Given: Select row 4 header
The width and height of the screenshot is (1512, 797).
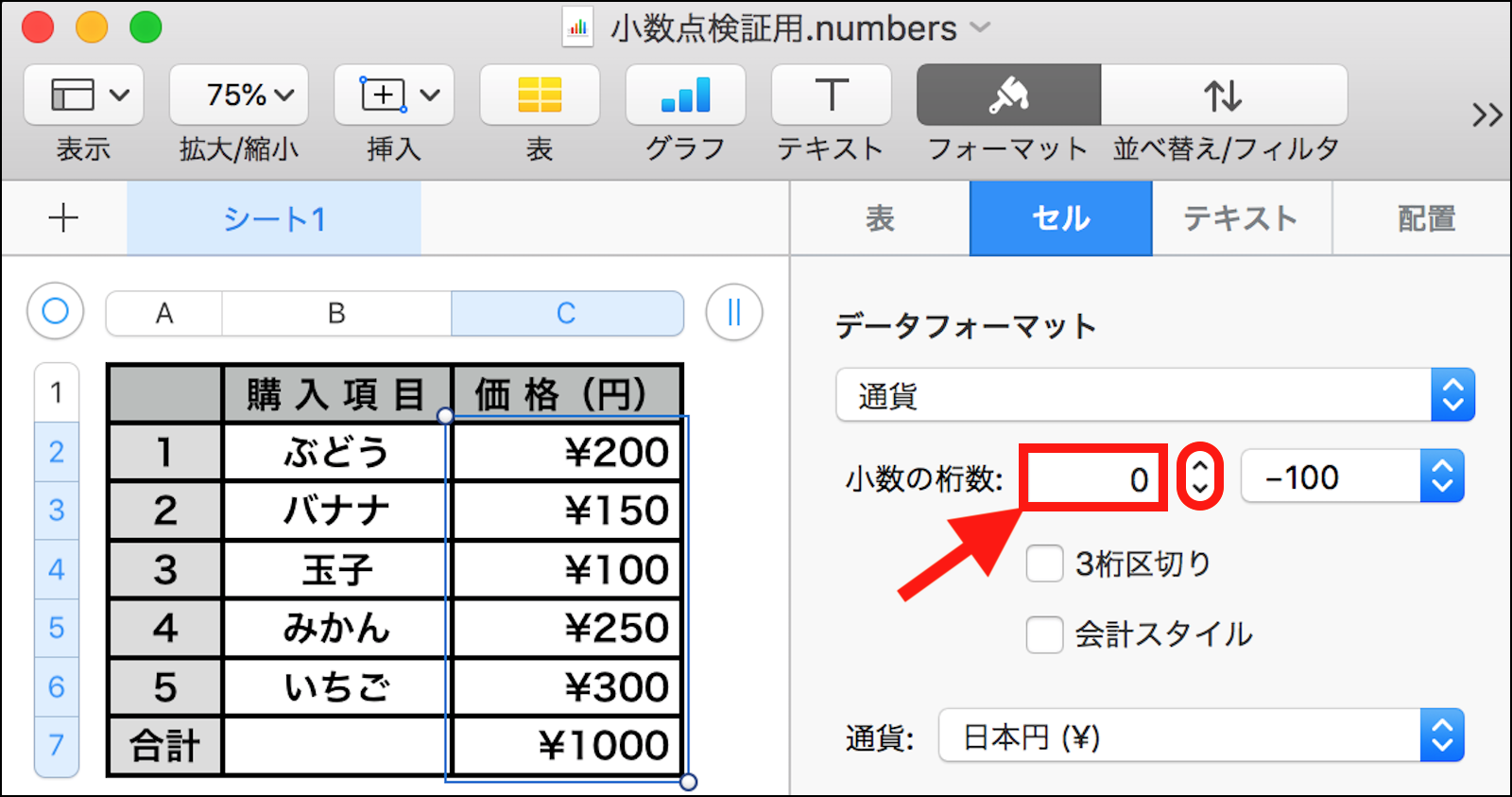Looking at the screenshot, I should coord(57,569).
